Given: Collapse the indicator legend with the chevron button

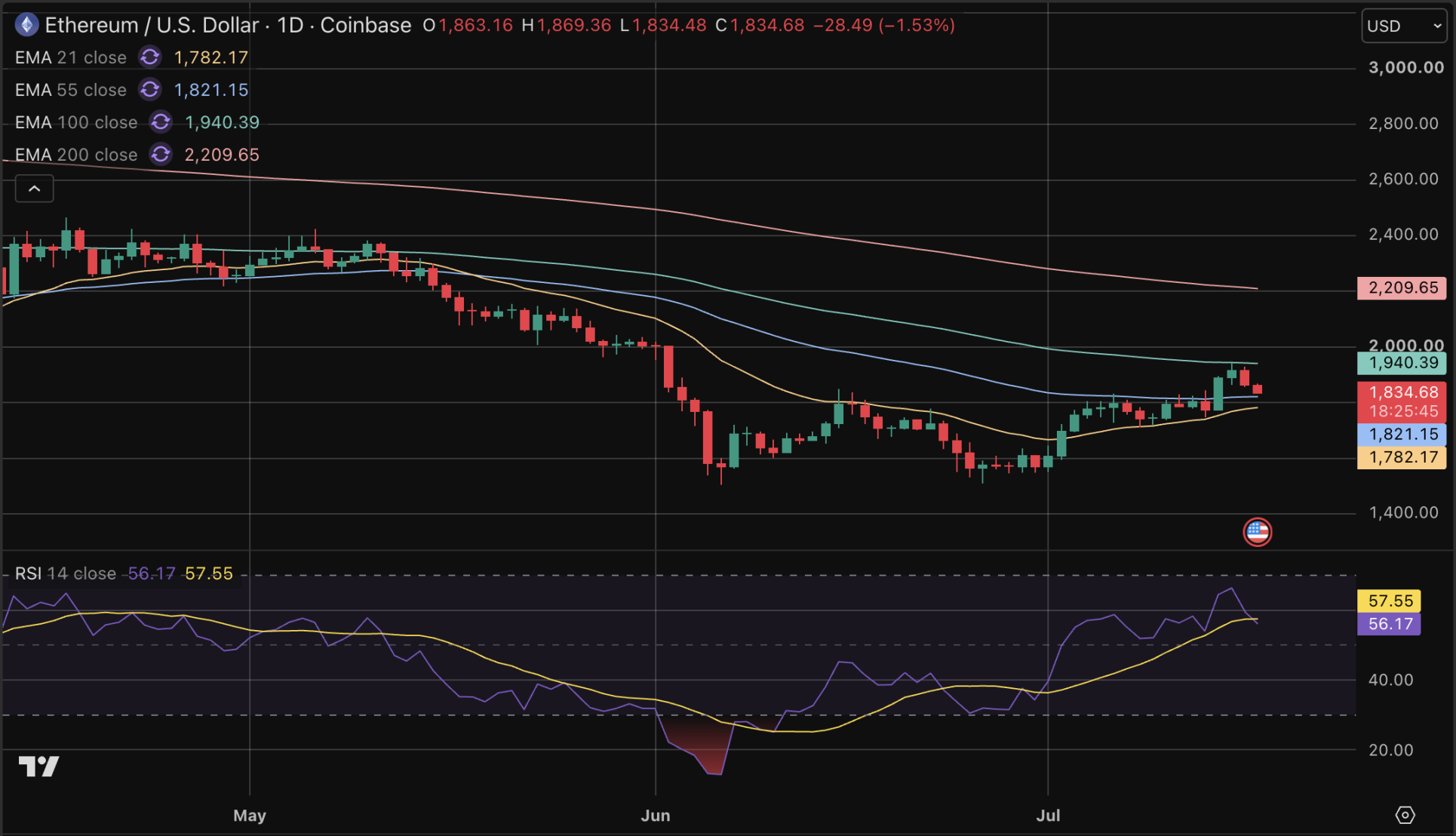Looking at the screenshot, I should coord(35,189).
